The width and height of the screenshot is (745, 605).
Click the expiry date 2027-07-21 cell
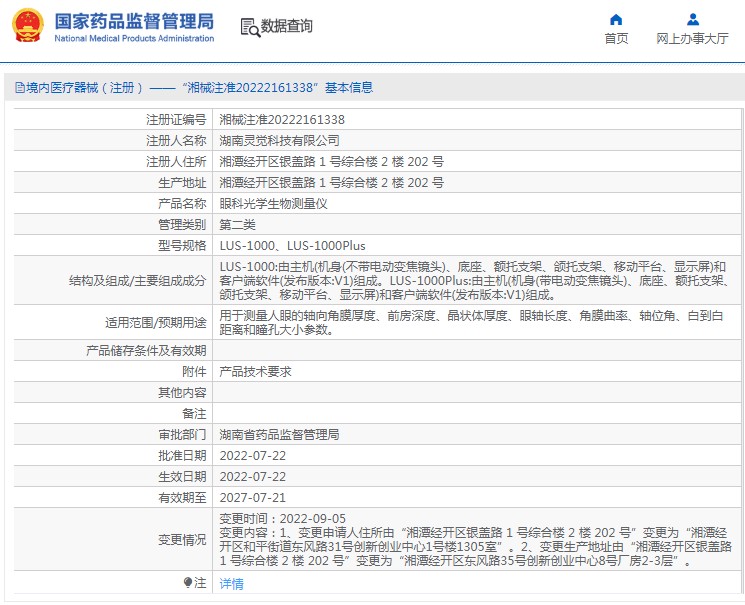click(x=252, y=498)
